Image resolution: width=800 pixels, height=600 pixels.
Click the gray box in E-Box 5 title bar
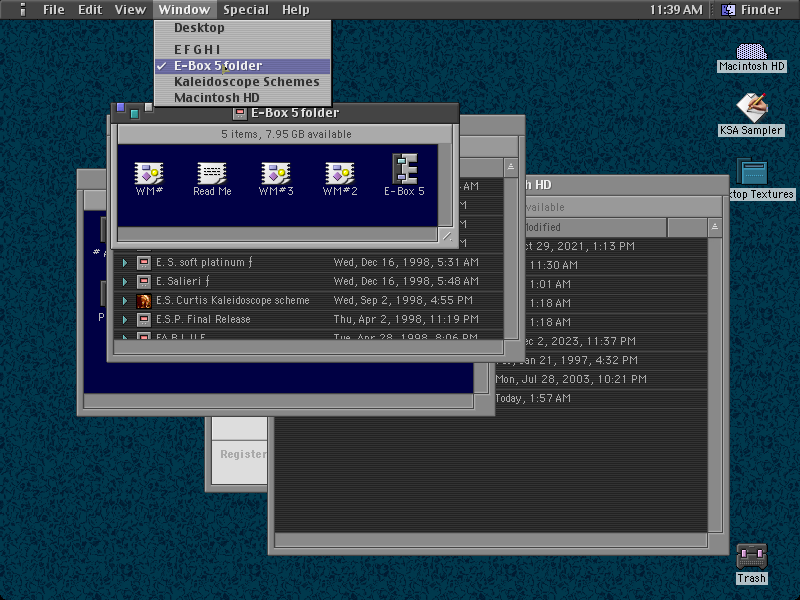[x=148, y=107]
